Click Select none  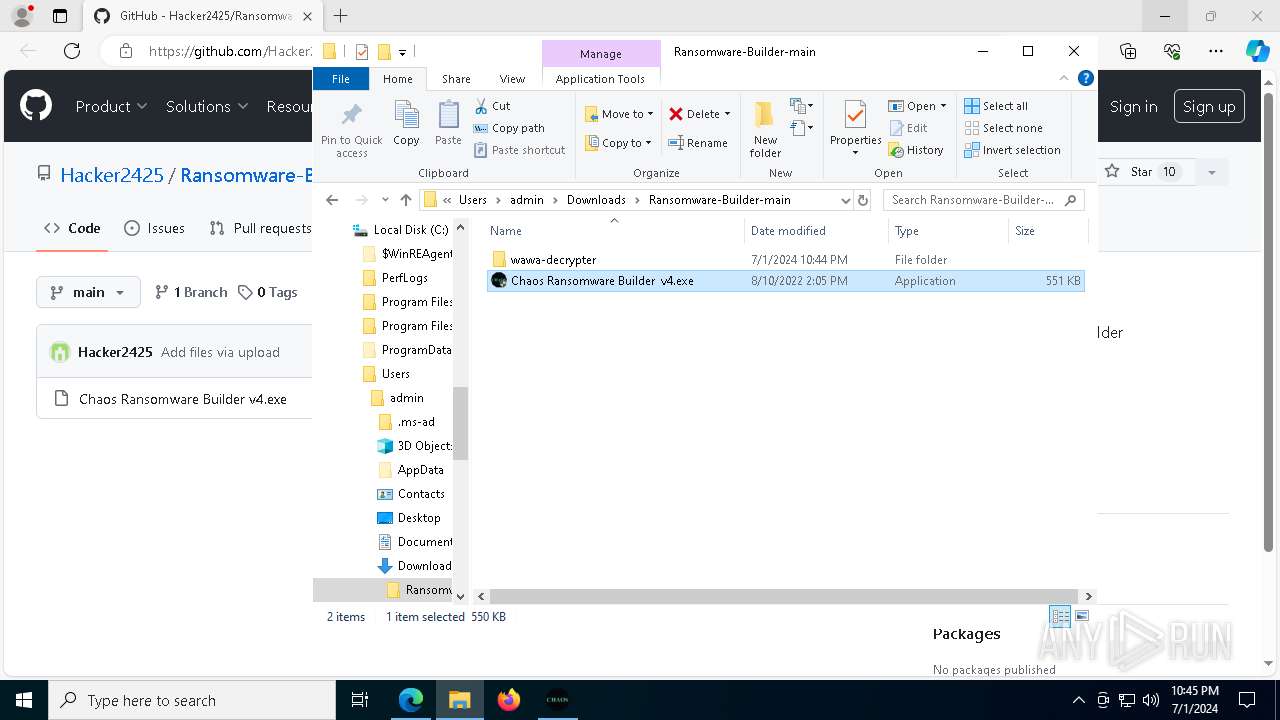(x=1003, y=128)
